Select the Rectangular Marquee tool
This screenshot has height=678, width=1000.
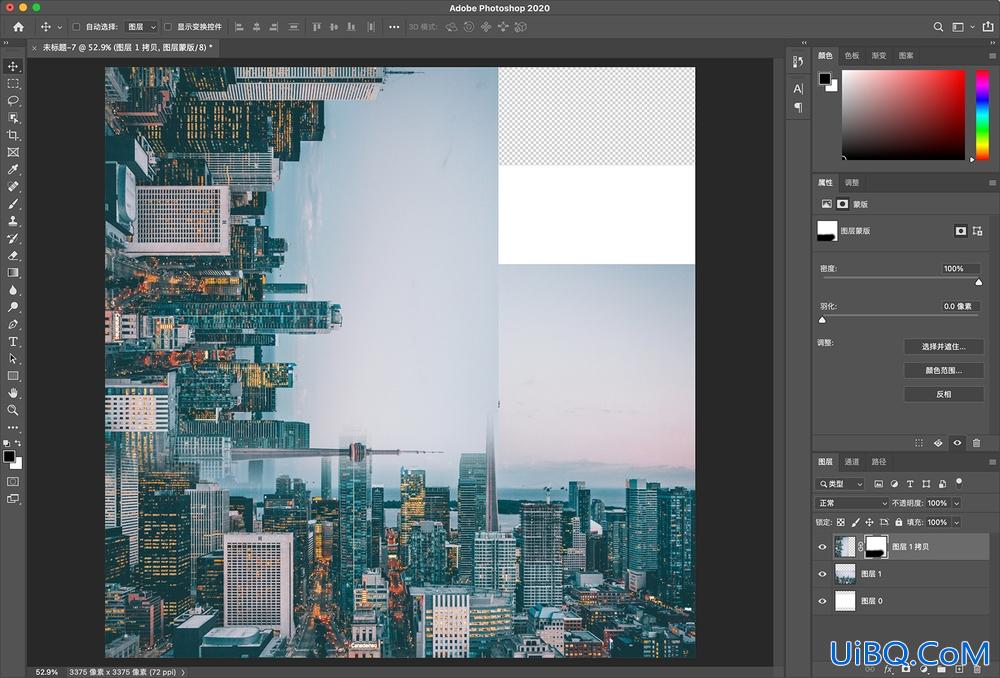click(x=13, y=84)
